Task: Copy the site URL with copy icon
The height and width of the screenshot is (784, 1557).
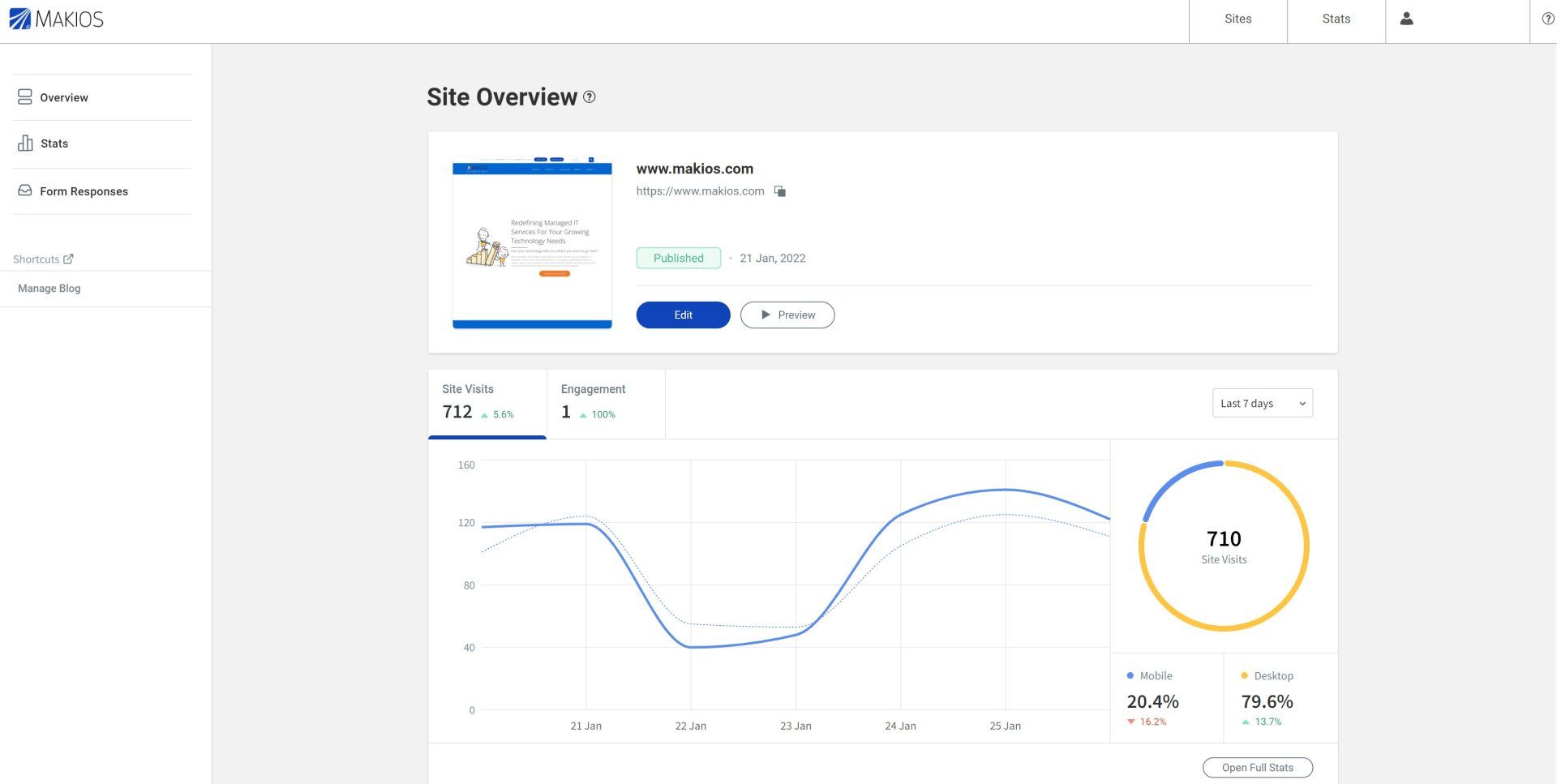Action: [779, 191]
